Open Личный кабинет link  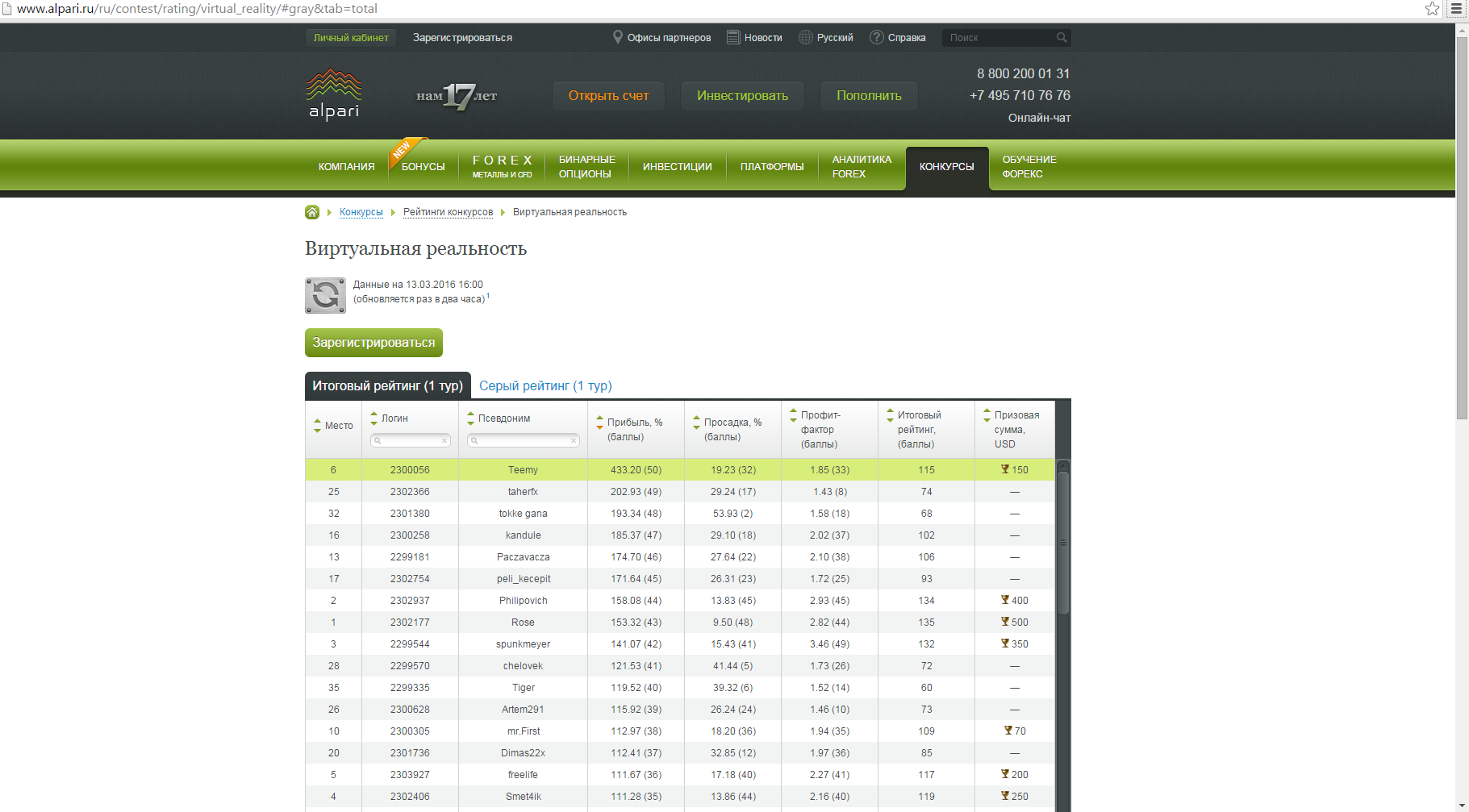coord(351,38)
